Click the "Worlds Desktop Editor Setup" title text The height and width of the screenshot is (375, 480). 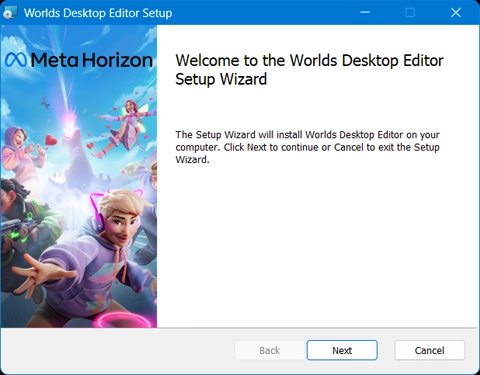[x=98, y=13]
